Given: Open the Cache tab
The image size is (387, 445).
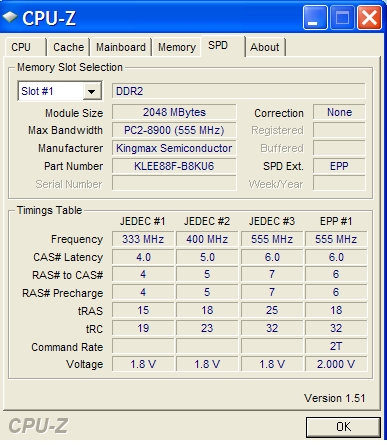Looking at the screenshot, I should [x=68, y=47].
